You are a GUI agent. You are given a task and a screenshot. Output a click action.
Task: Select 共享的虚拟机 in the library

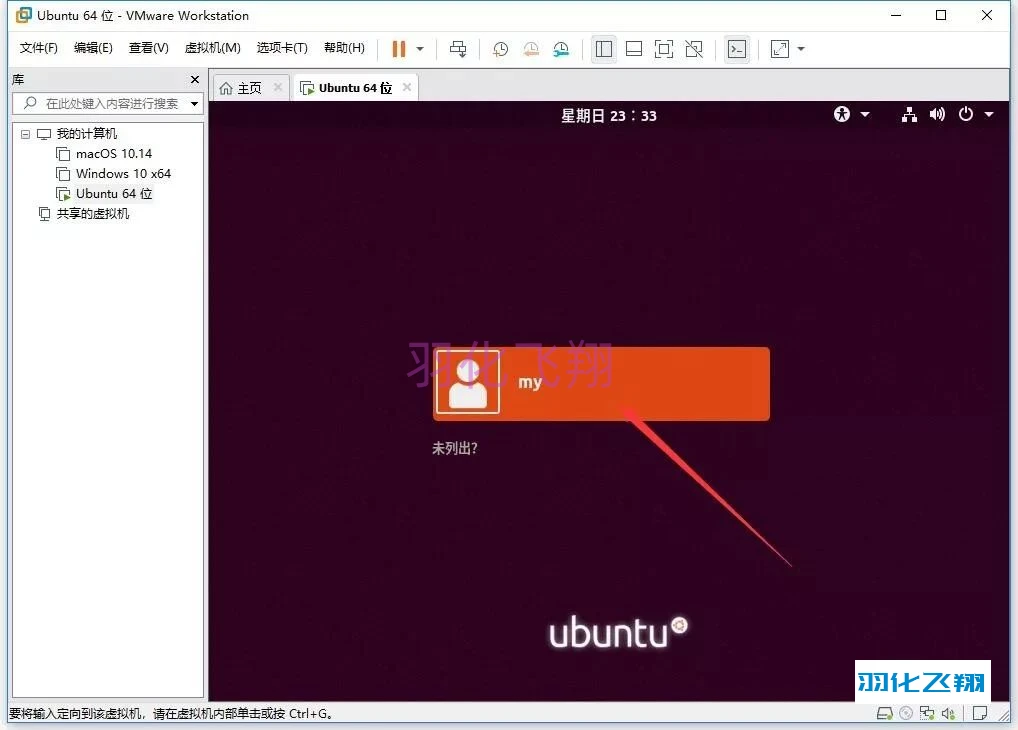pyautogui.click(x=92, y=214)
